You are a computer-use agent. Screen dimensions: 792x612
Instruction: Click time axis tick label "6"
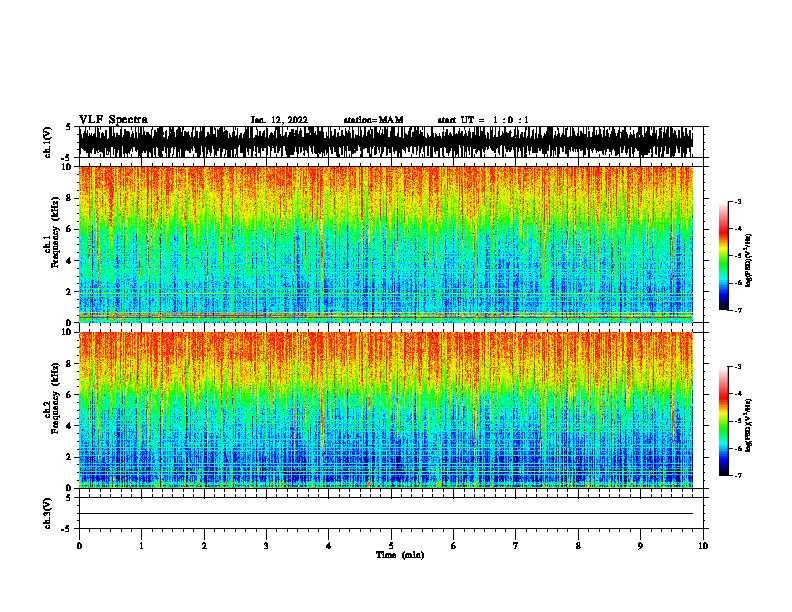click(x=453, y=546)
